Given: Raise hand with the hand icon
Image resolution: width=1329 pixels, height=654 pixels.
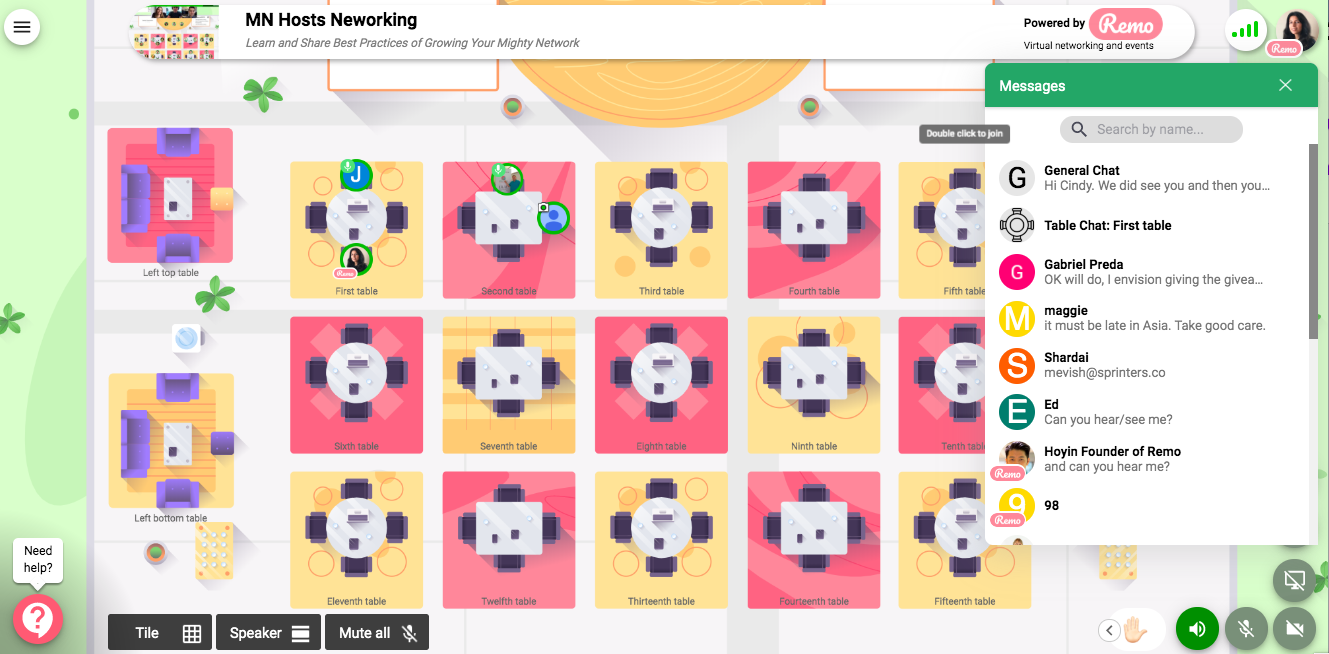Looking at the screenshot, I should [x=1134, y=629].
